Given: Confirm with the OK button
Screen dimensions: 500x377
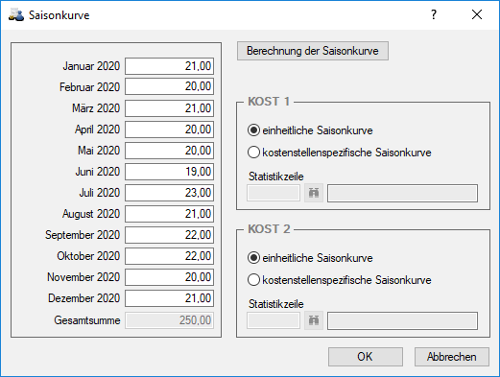Looking at the screenshot, I should pyautogui.click(x=365, y=357).
